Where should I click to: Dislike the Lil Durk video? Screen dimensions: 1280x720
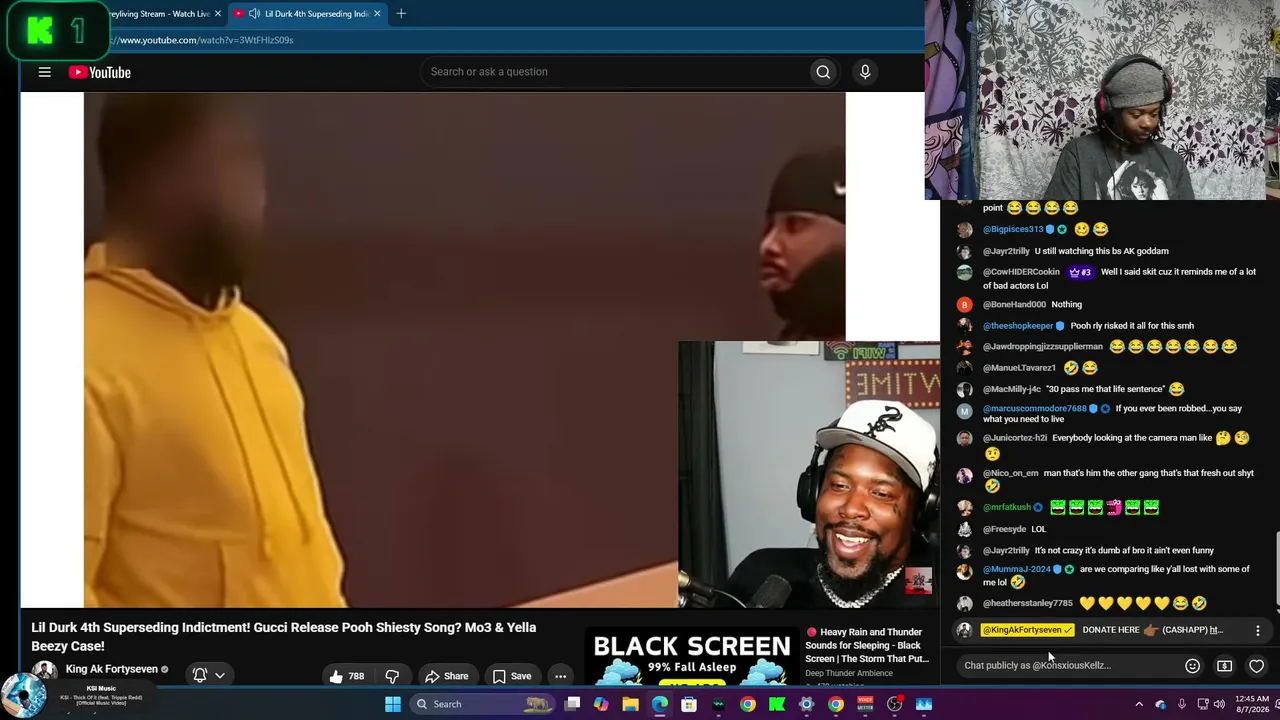392,676
